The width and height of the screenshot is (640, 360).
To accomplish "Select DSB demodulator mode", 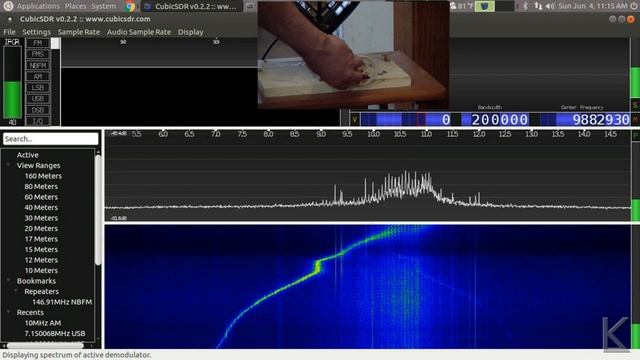I will click(x=38, y=110).
